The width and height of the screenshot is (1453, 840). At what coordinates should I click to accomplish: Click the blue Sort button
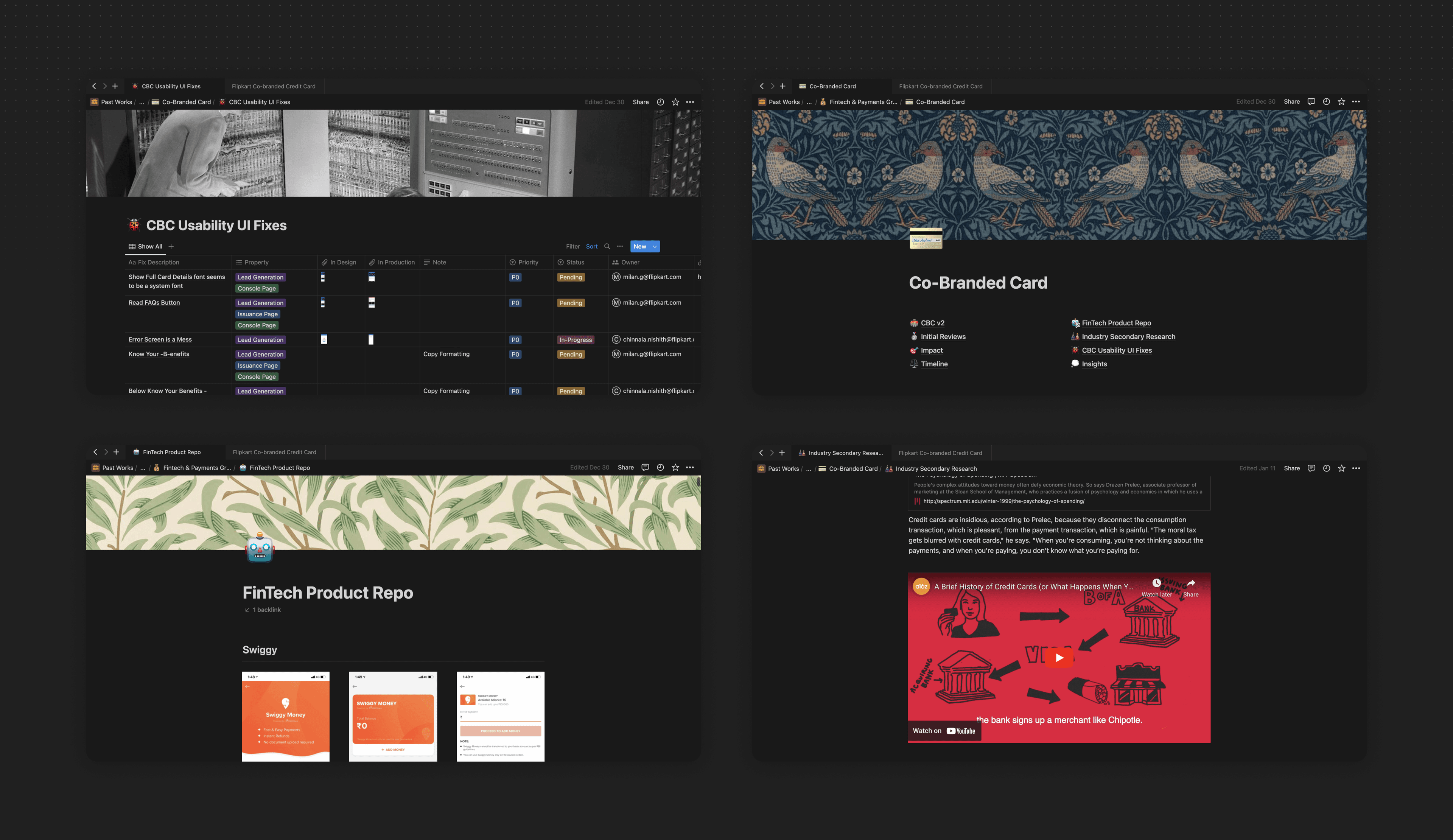pos(591,246)
